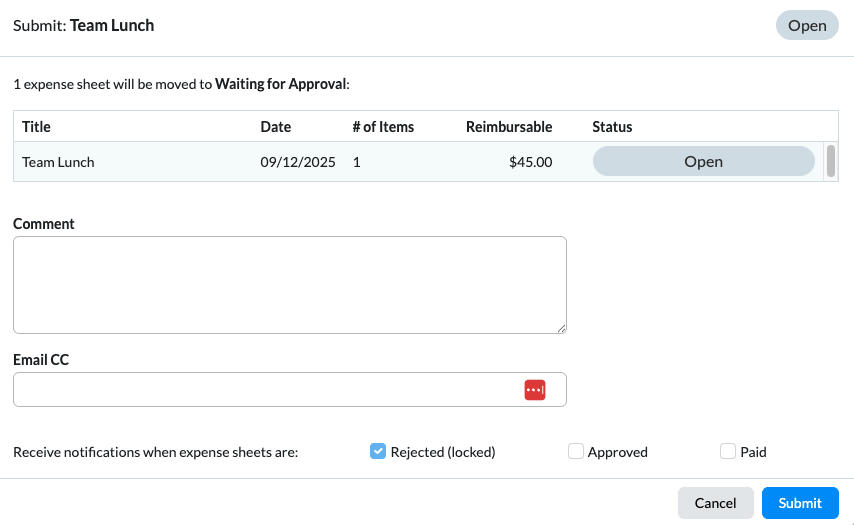Image resolution: width=854 pixels, height=525 pixels.
Task: Click the resize handle of Comment box
Action: tap(562, 328)
